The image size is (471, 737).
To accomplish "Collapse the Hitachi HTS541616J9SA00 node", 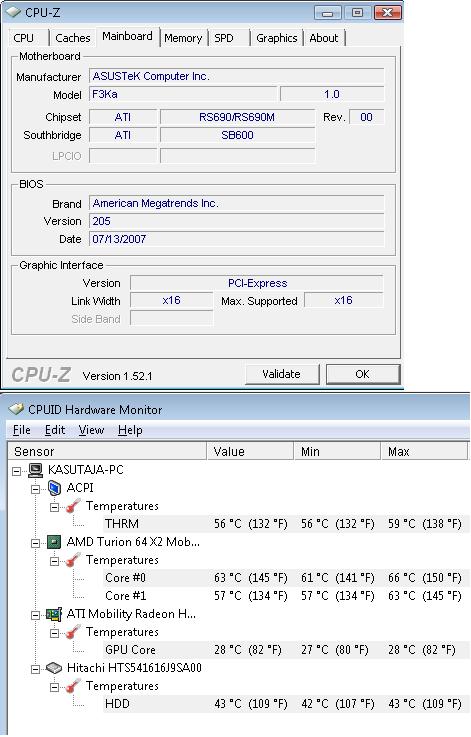I will click(x=35, y=669).
